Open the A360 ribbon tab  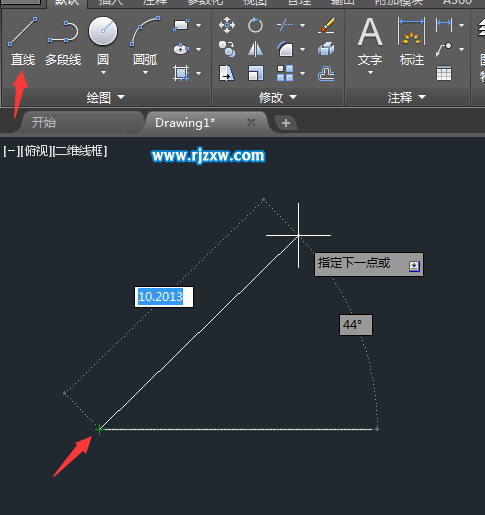tap(457, 2)
